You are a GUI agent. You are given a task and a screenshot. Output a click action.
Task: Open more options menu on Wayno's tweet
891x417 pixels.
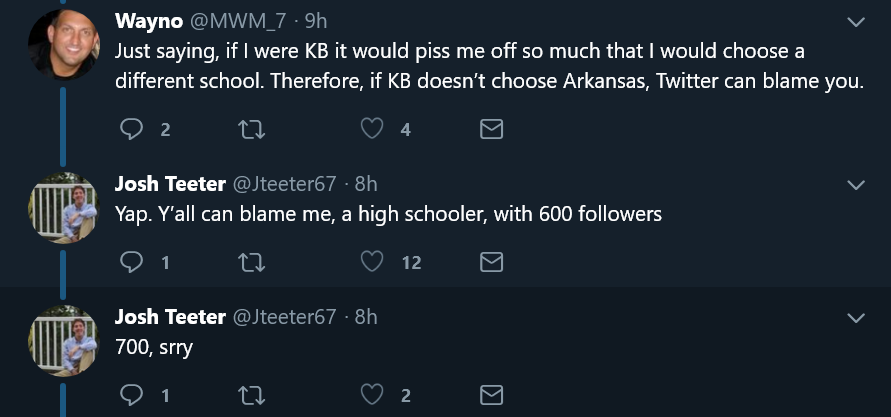coord(856,21)
